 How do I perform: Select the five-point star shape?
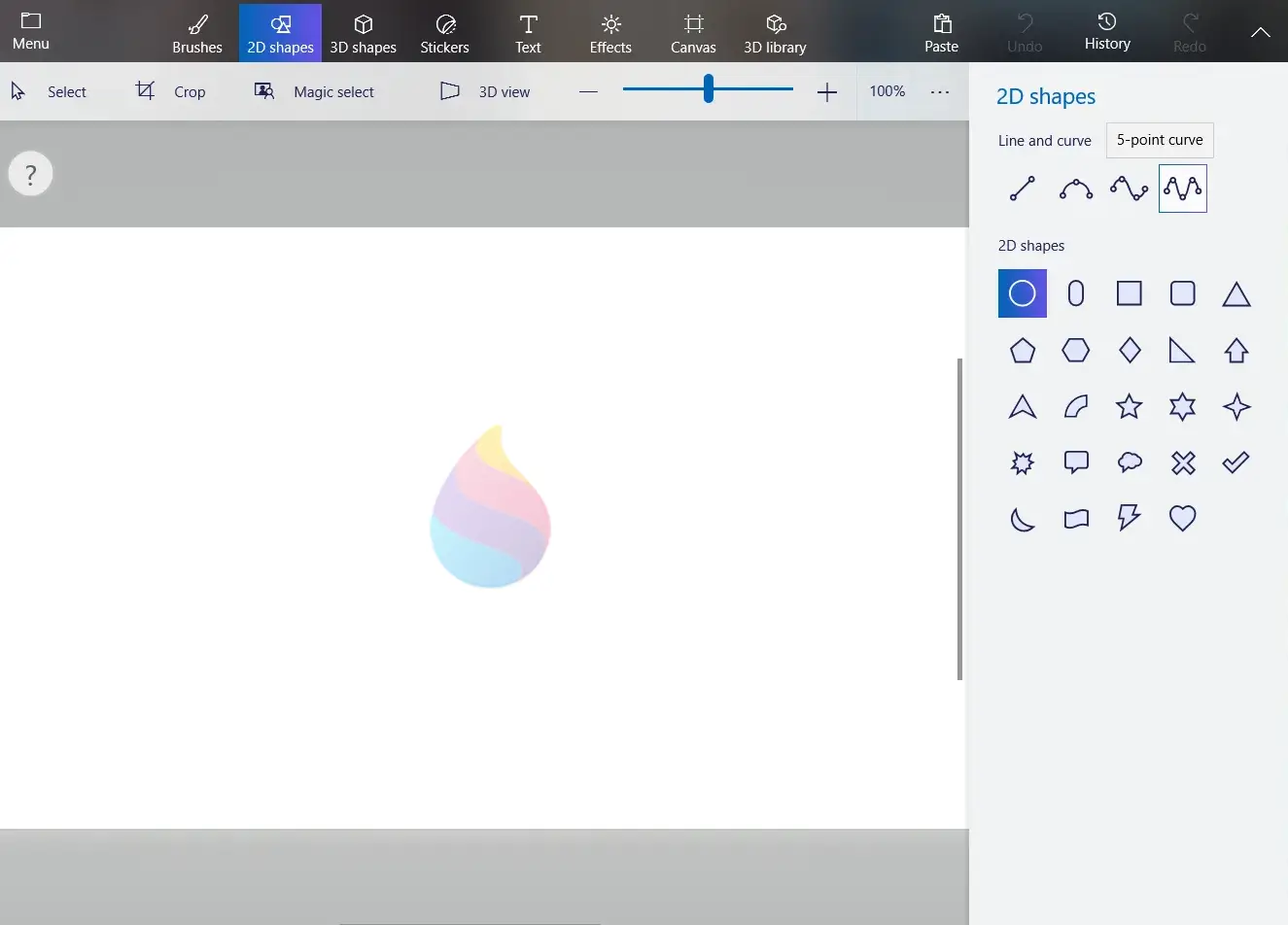click(x=1129, y=407)
